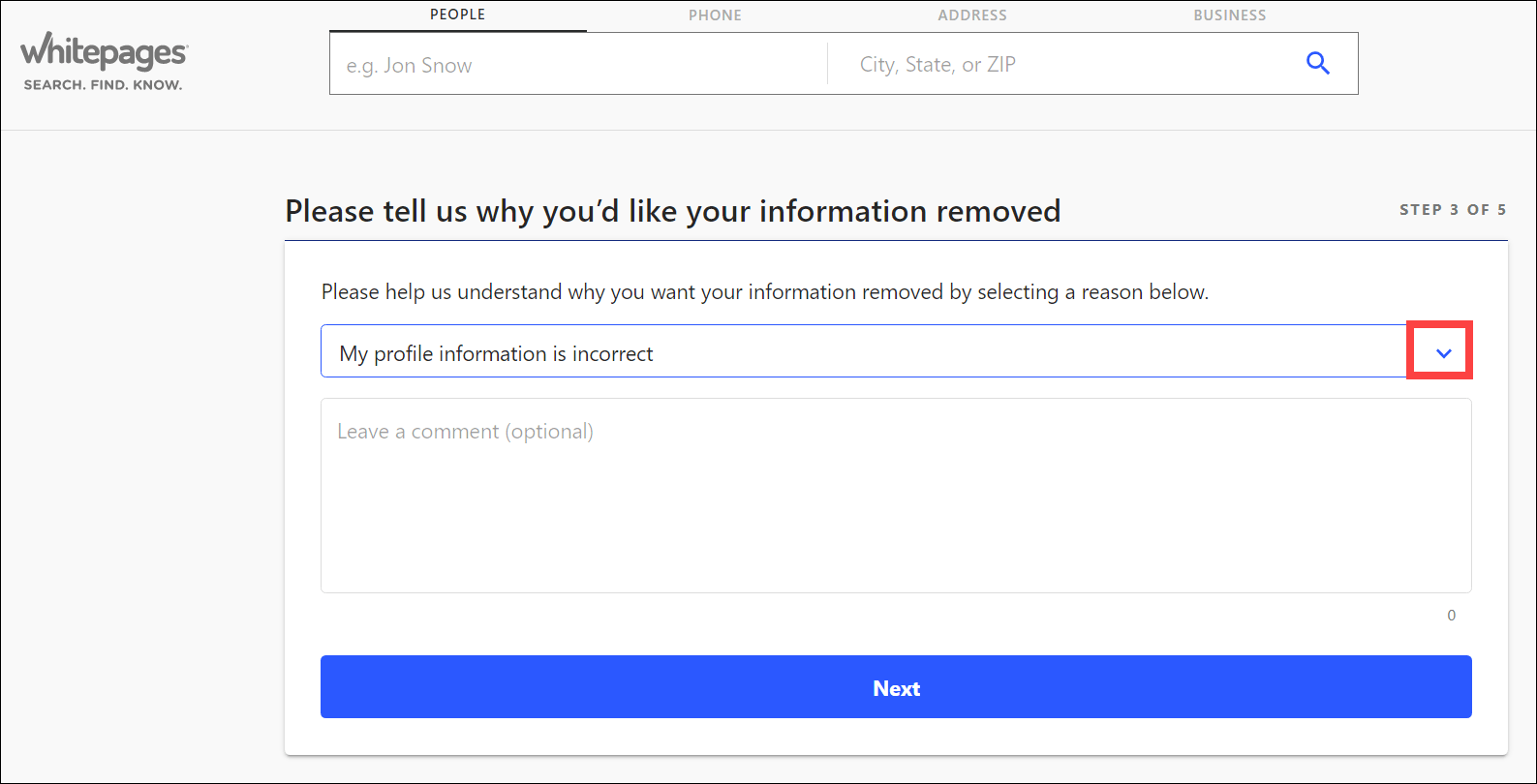Click the STEP 3 OF 5 indicator

[x=1453, y=210]
